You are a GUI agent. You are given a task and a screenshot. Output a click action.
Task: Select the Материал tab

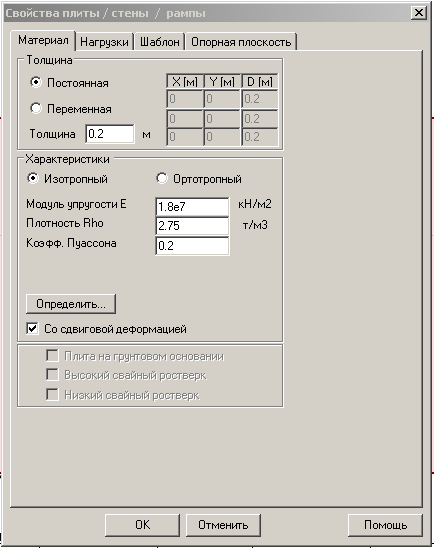pyautogui.click(x=43, y=40)
